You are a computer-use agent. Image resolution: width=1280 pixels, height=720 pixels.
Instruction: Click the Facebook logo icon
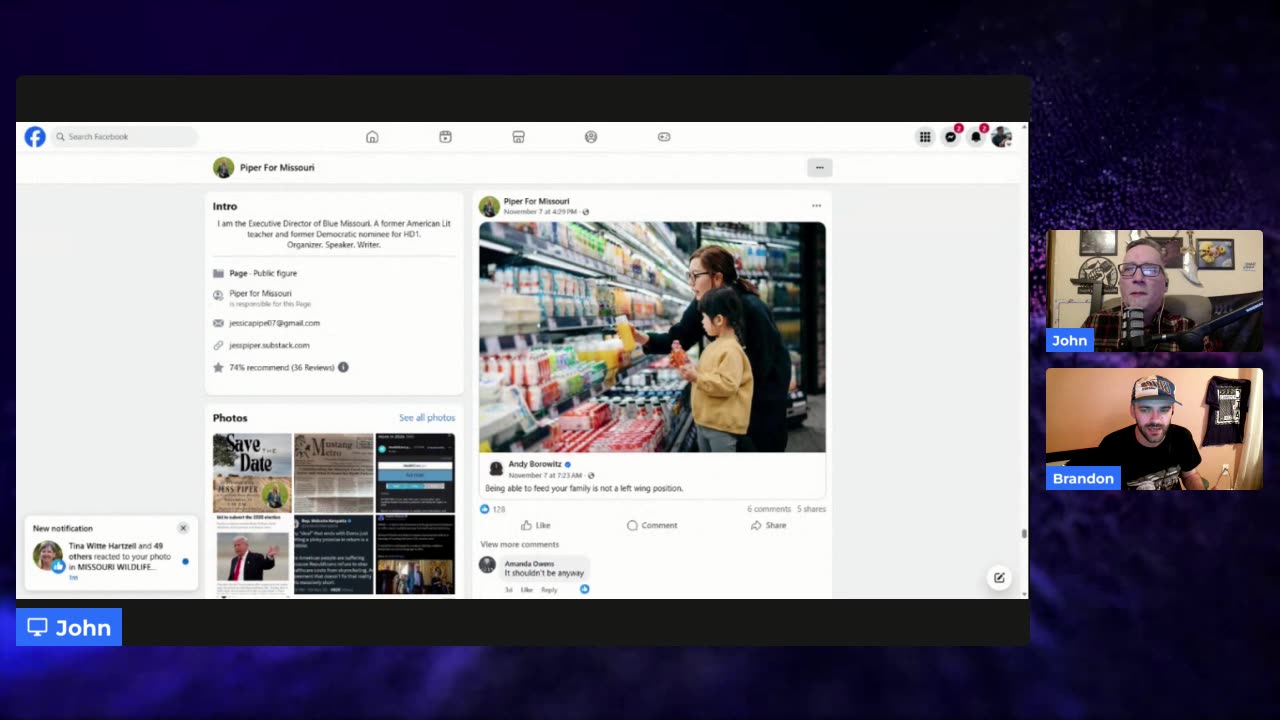pos(35,137)
